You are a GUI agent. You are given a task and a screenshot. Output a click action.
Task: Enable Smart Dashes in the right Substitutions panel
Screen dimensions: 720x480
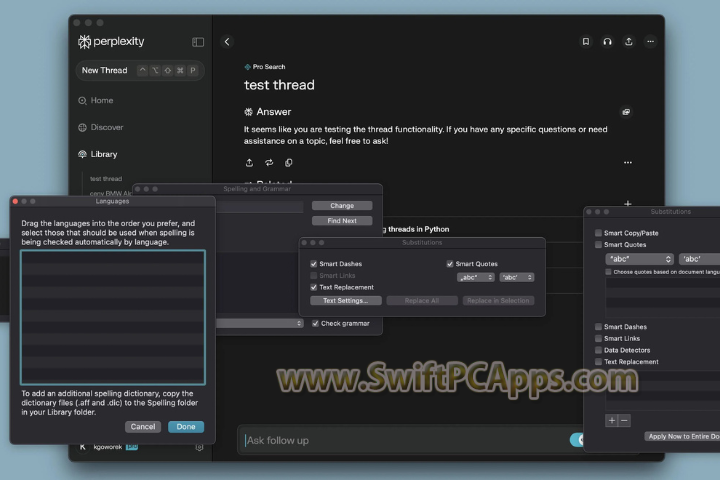click(x=598, y=327)
